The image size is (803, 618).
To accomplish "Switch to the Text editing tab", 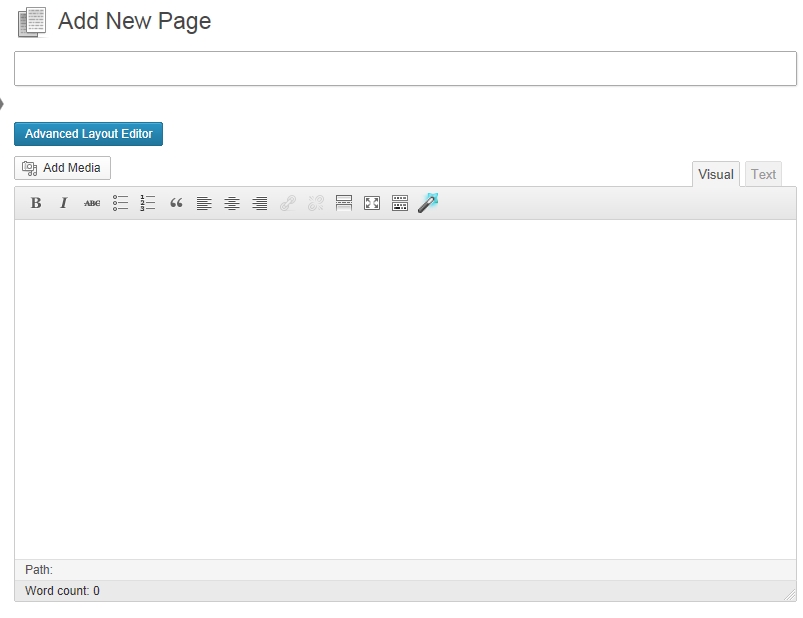I will coord(763,173).
